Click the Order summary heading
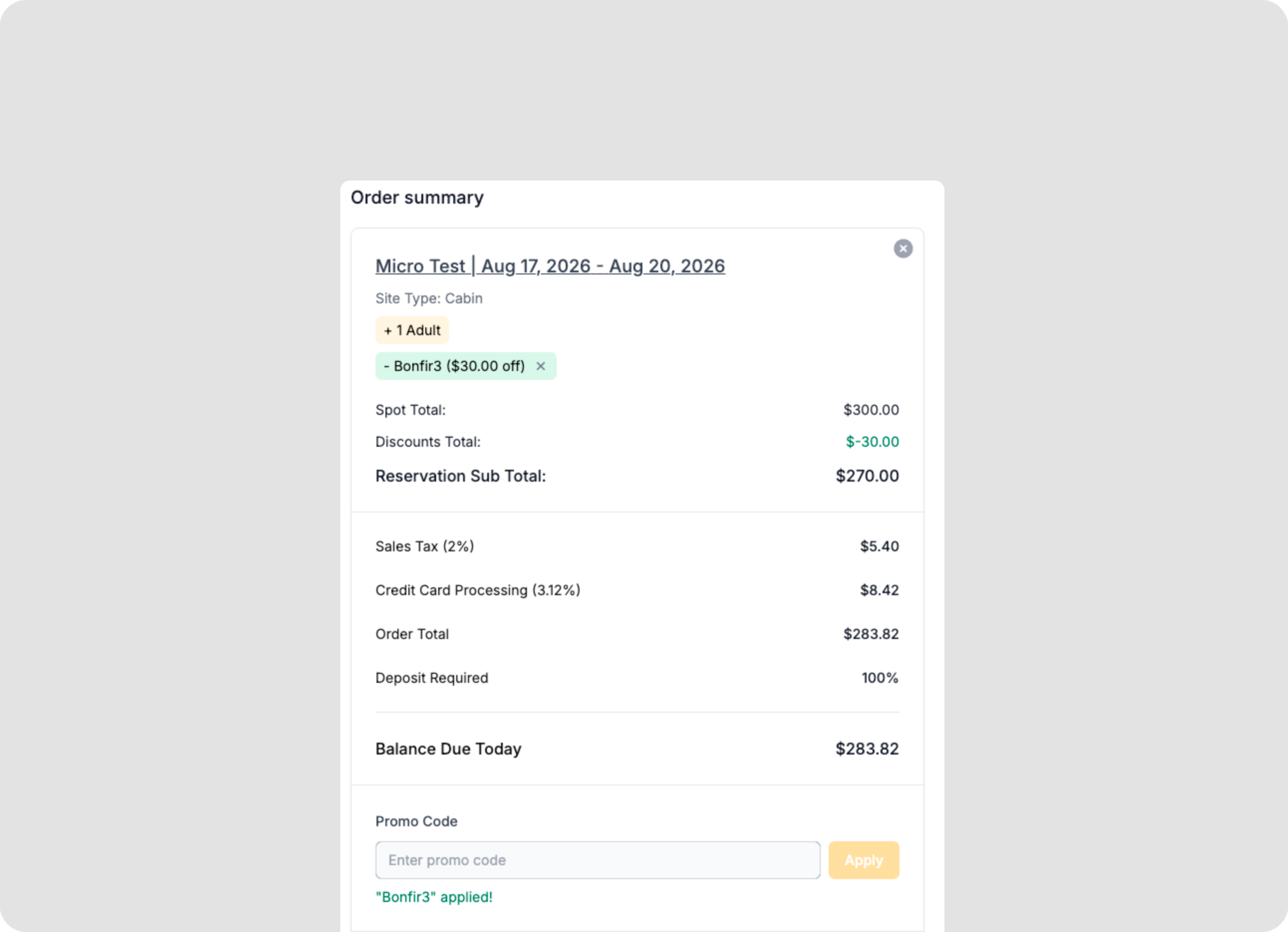1288x932 pixels. 417,198
